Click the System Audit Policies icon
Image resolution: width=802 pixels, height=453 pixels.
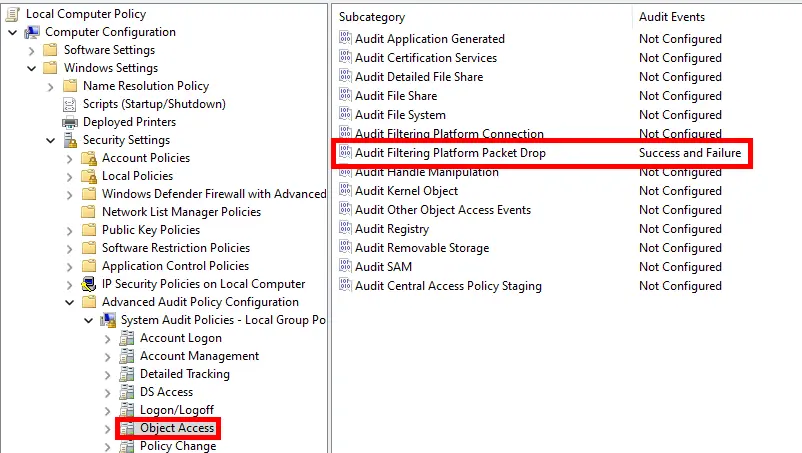coord(108,320)
